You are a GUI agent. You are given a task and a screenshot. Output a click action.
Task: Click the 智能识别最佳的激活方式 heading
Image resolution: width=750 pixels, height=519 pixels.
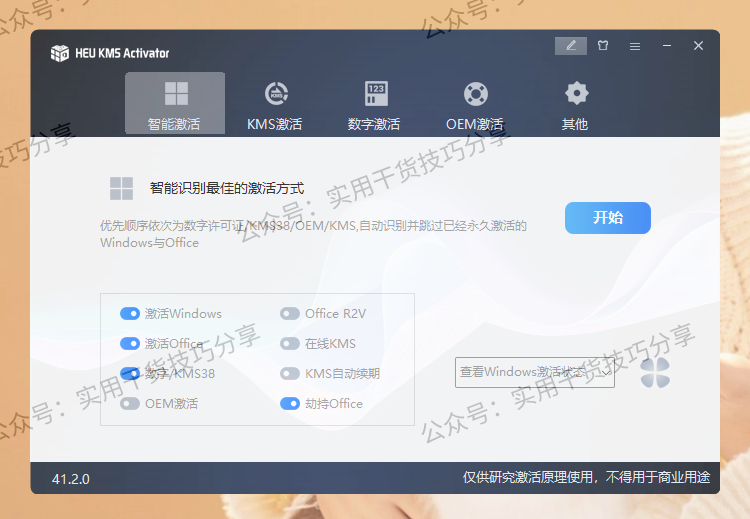point(227,188)
